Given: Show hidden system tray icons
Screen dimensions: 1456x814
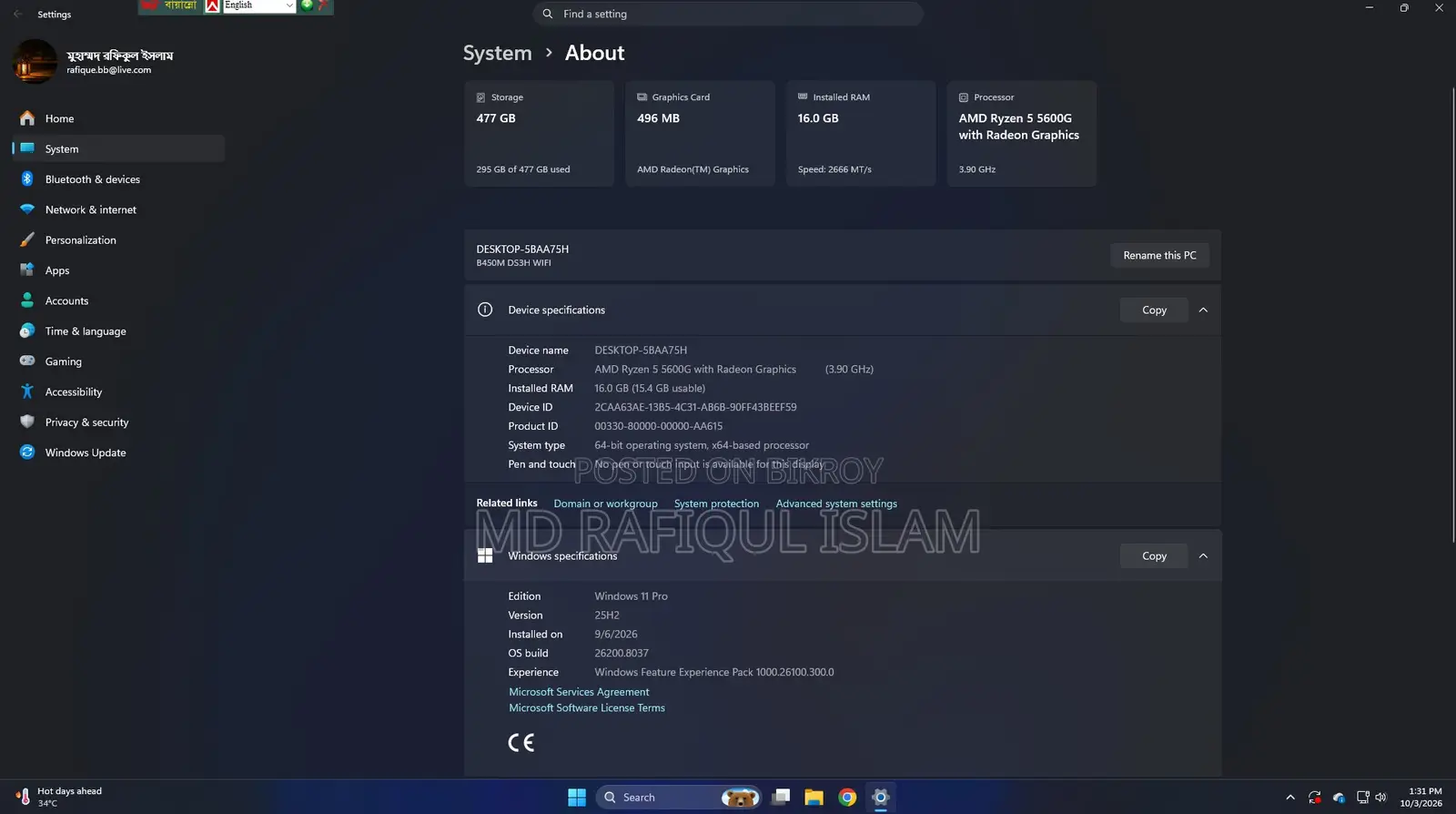Looking at the screenshot, I should [1290, 798].
